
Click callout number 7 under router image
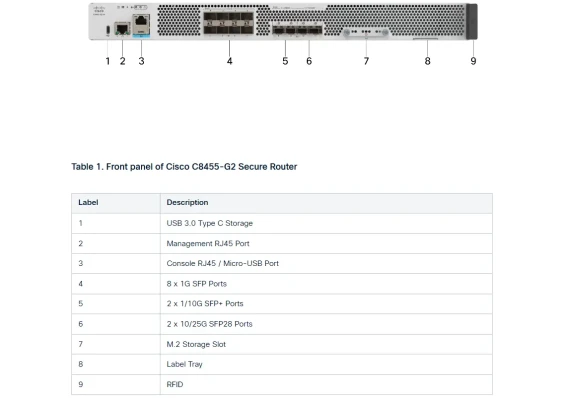click(366, 61)
